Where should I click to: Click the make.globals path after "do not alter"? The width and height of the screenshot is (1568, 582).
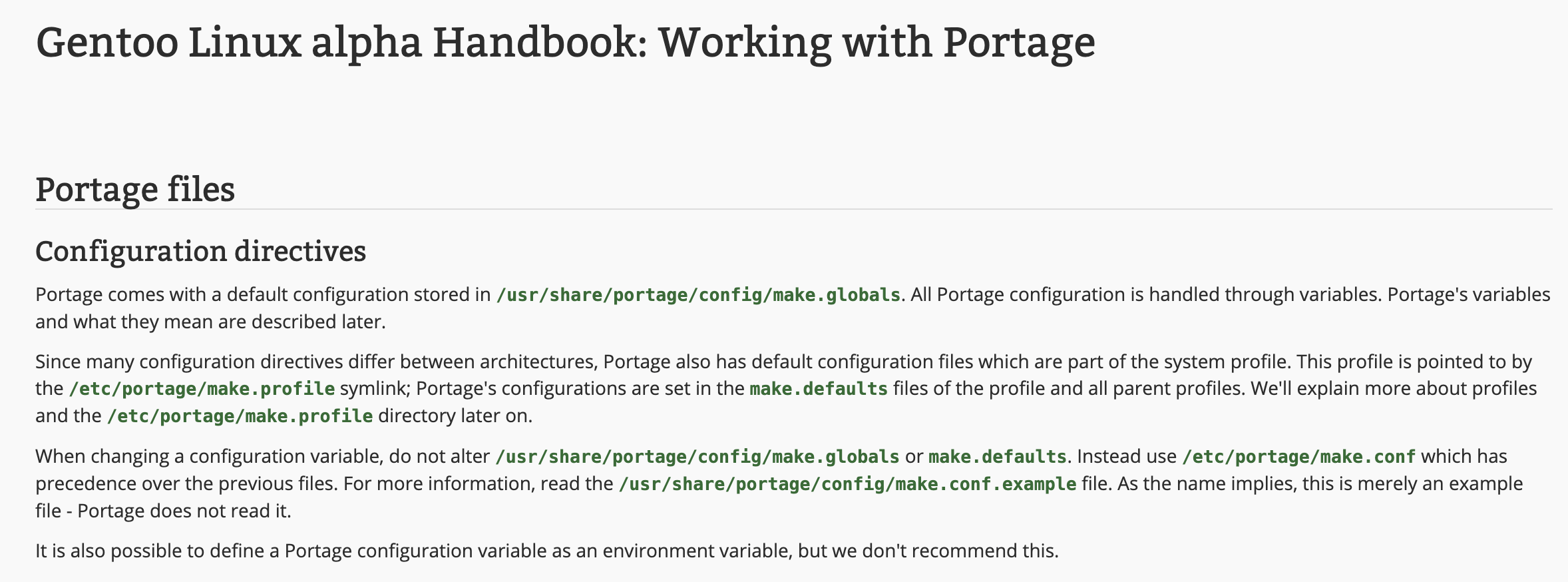coord(697,456)
